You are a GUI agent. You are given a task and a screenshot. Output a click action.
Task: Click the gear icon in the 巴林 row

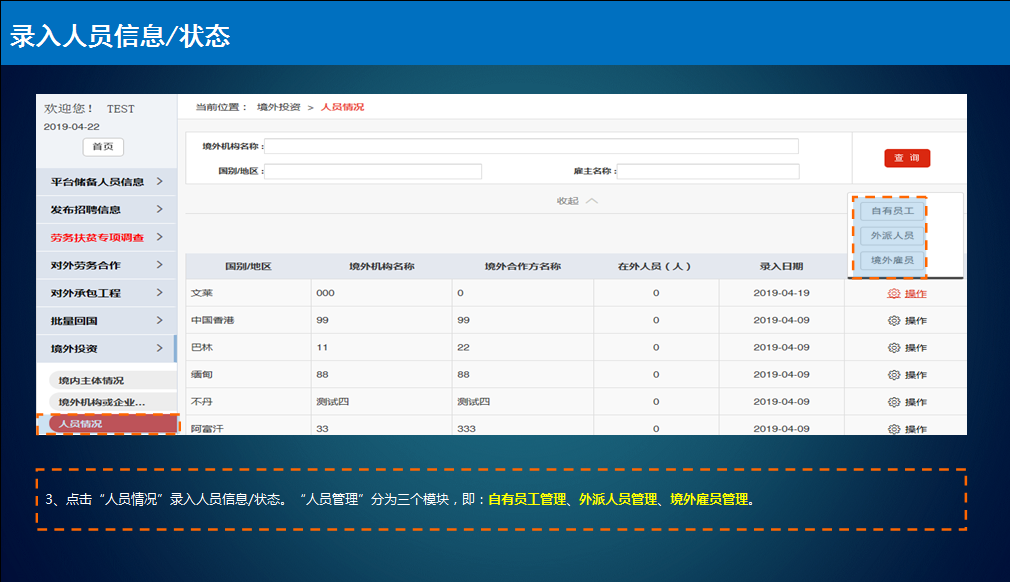(894, 348)
